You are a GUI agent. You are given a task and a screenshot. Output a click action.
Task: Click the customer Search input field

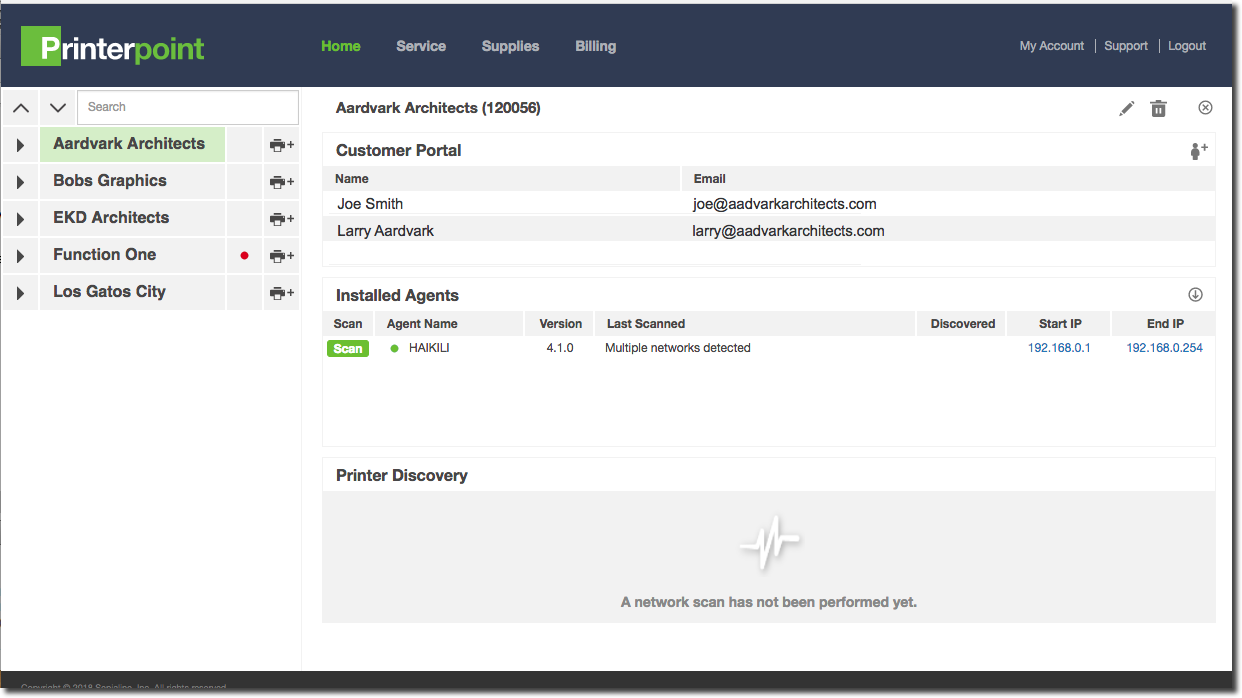188,107
